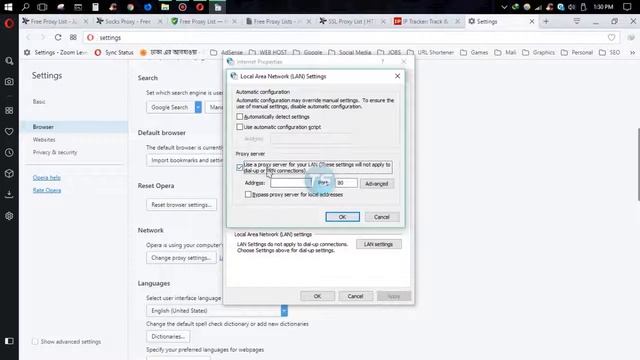Select Websites in the Settings sidebar
The width and height of the screenshot is (640, 360).
point(44,140)
